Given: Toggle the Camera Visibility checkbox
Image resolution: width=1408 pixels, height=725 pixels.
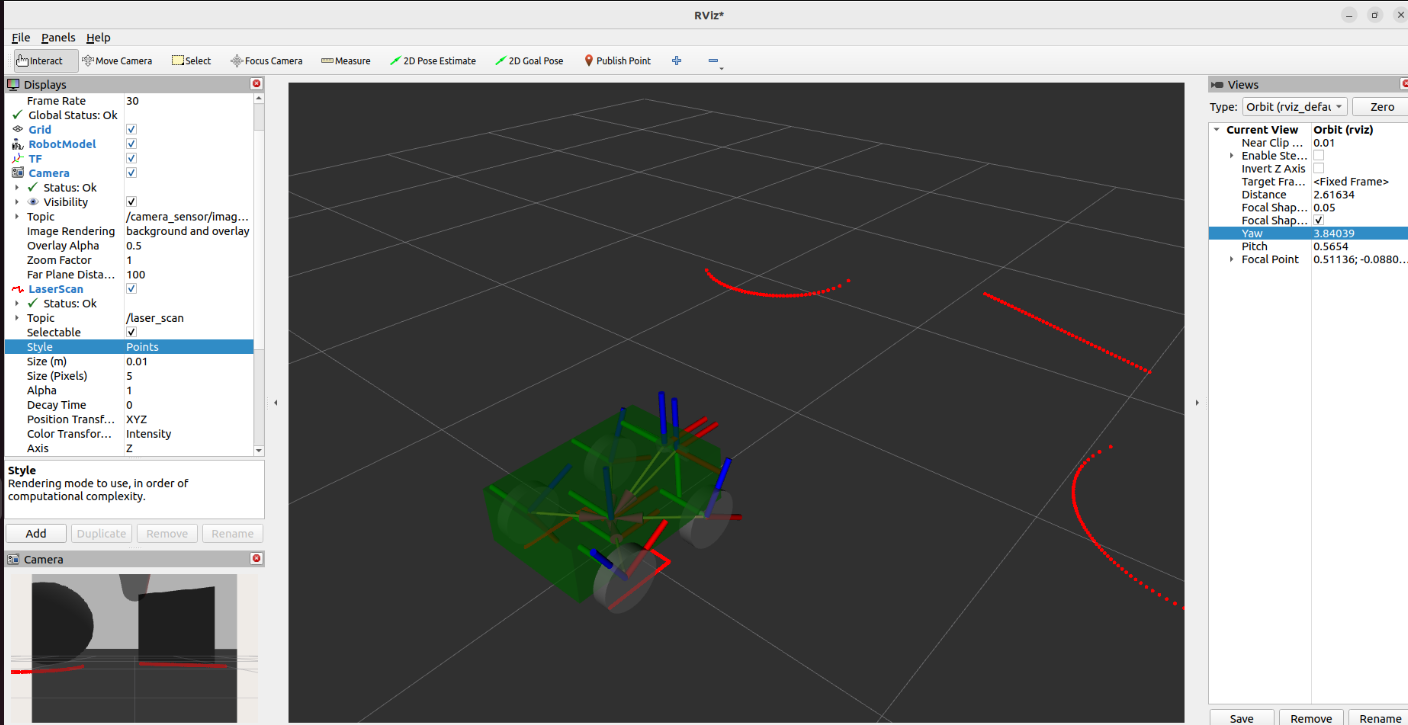Looking at the screenshot, I should click(131, 202).
